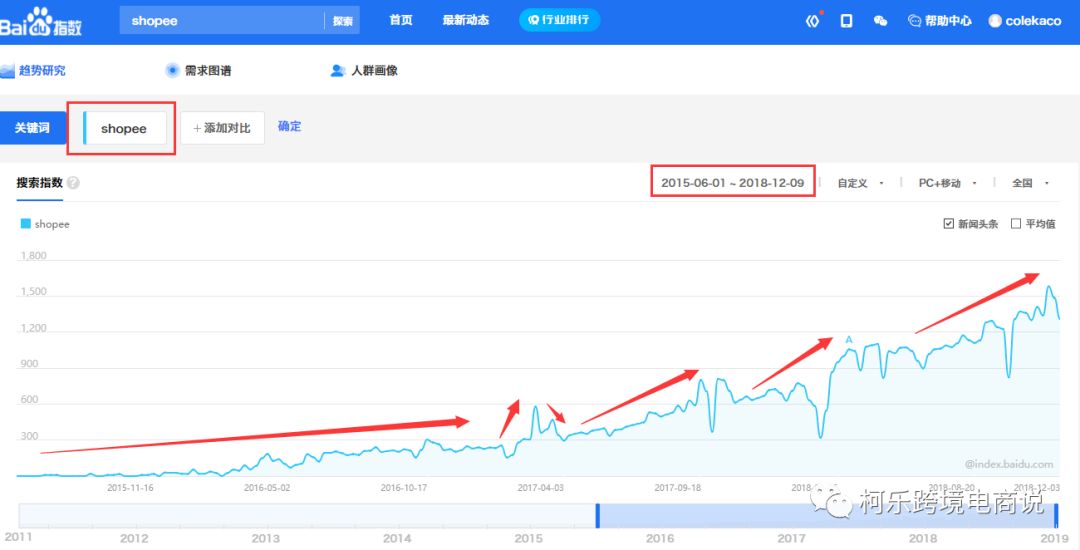Image resolution: width=1080 pixels, height=550 pixels.
Task: Click the WeChat icon in header
Action: [880, 21]
